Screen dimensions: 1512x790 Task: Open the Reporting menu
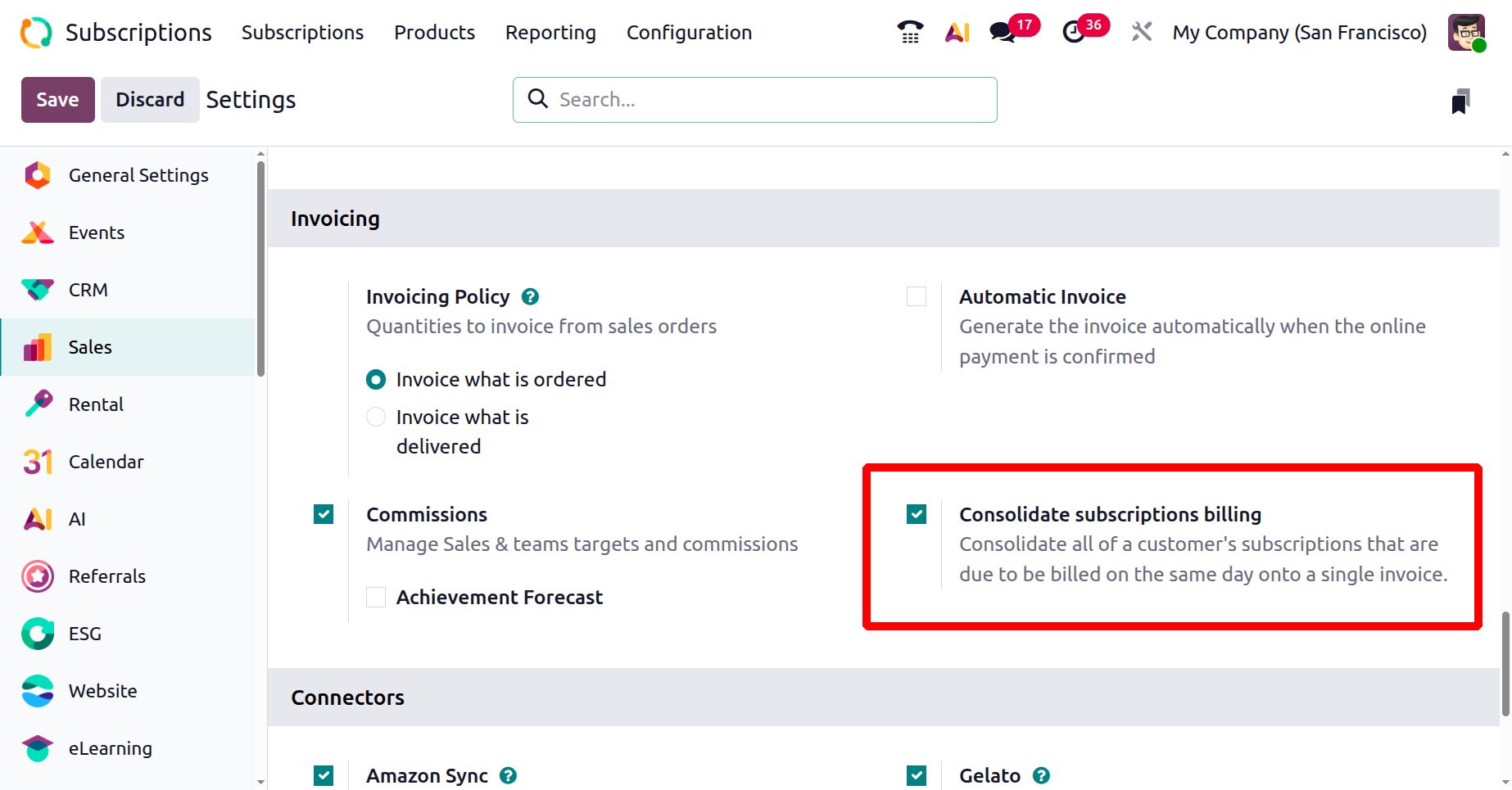click(550, 33)
